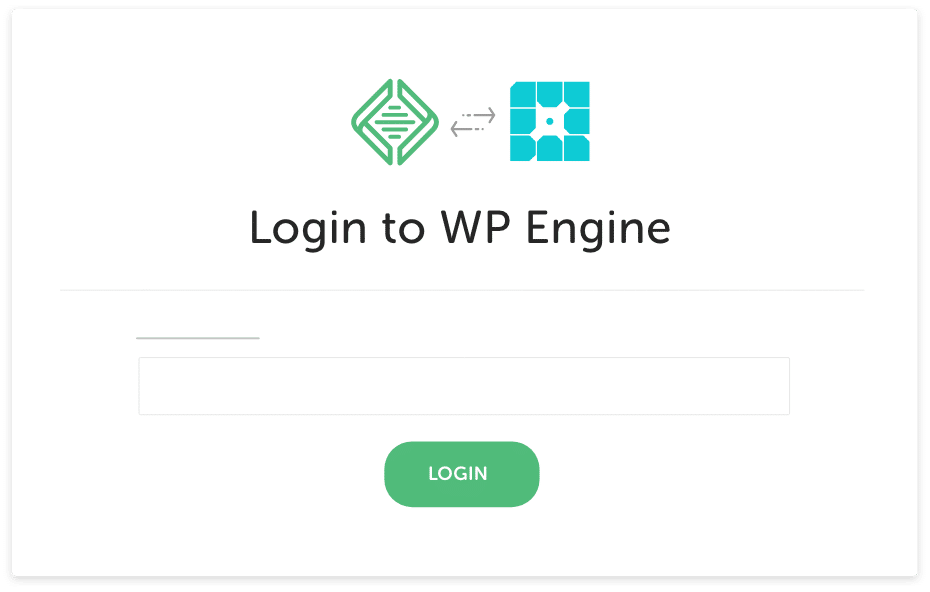The image size is (930, 592).
Task: Click the "Login to WP Engine" heading
Action: [460, 228]
